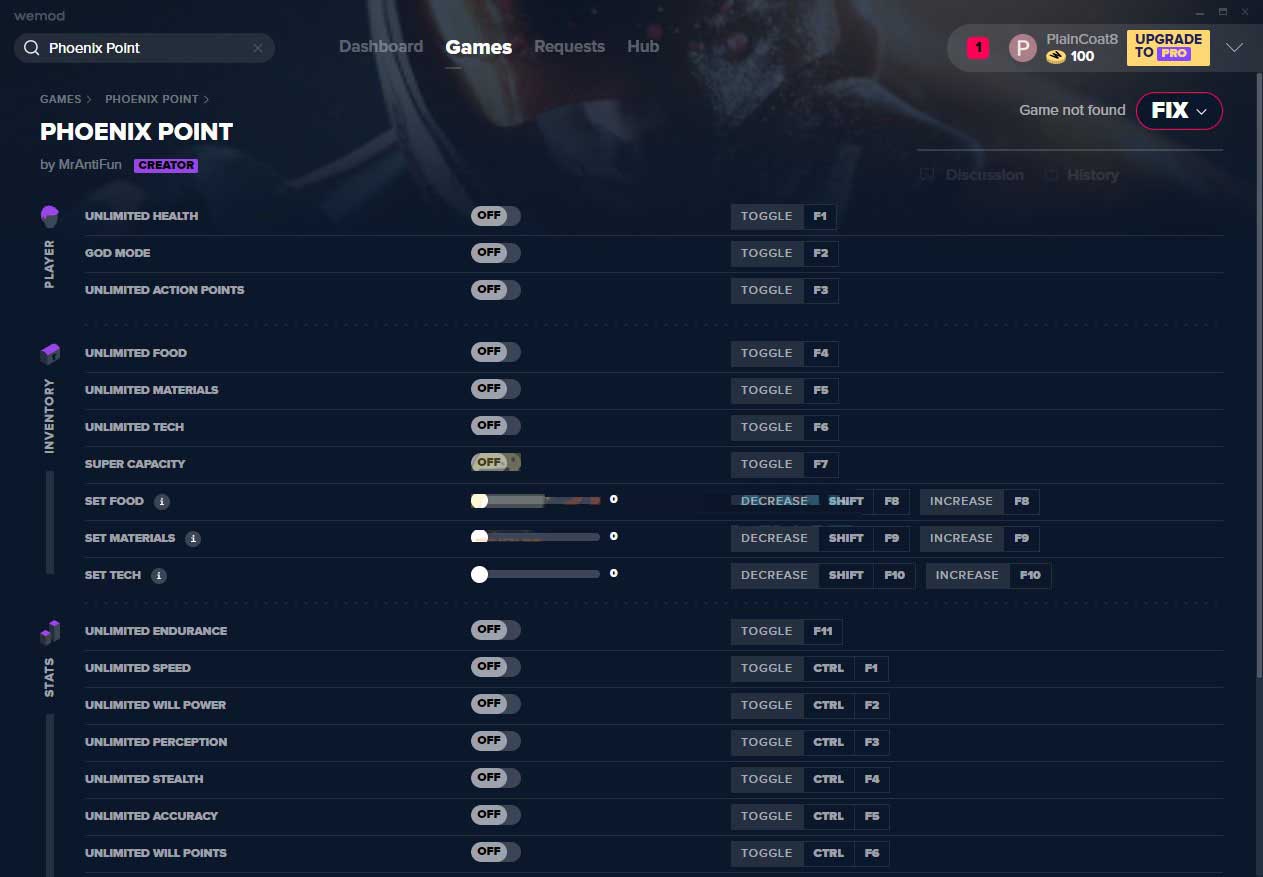
Task: Open MrAntiFun creator link
Action: (x=91, y=165)
